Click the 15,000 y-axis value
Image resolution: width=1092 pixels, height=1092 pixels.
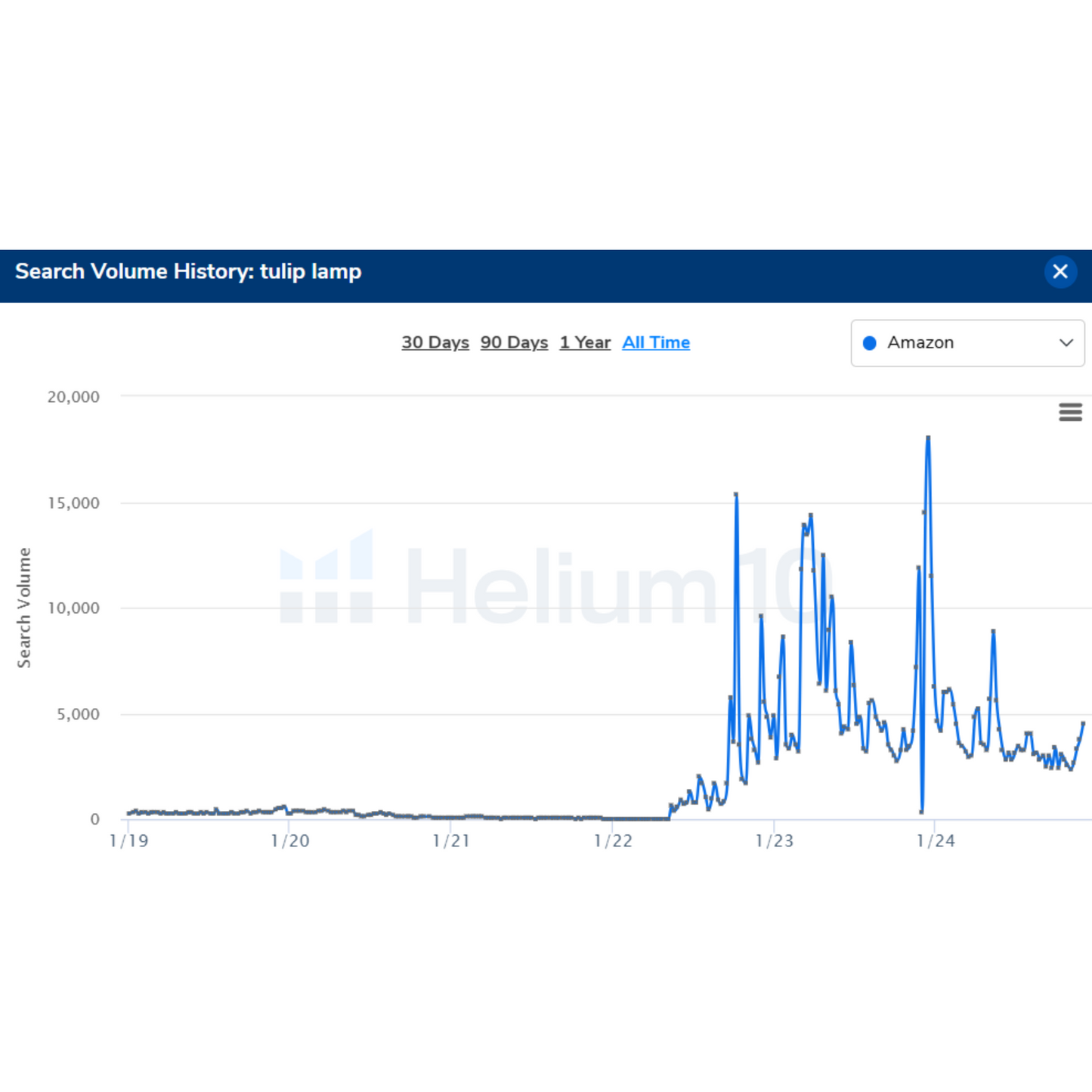click(x=73, y=503)
